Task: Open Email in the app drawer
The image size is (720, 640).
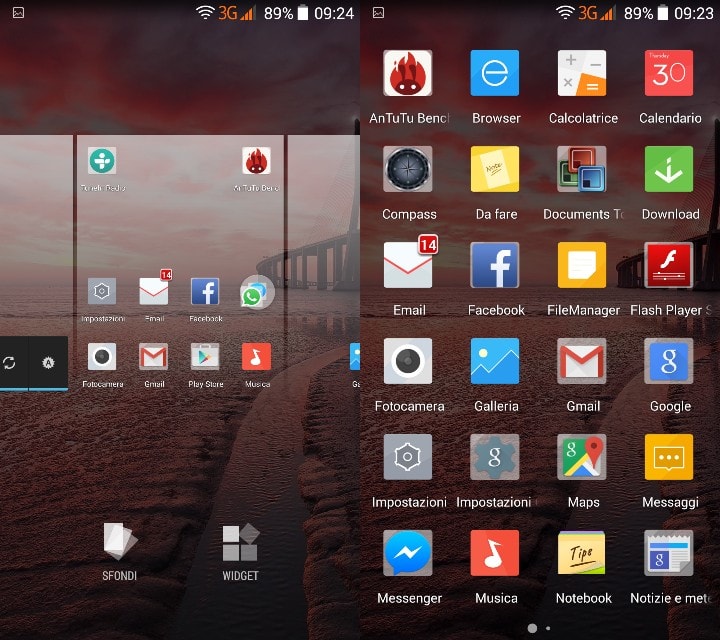Action: coord(408,265)
